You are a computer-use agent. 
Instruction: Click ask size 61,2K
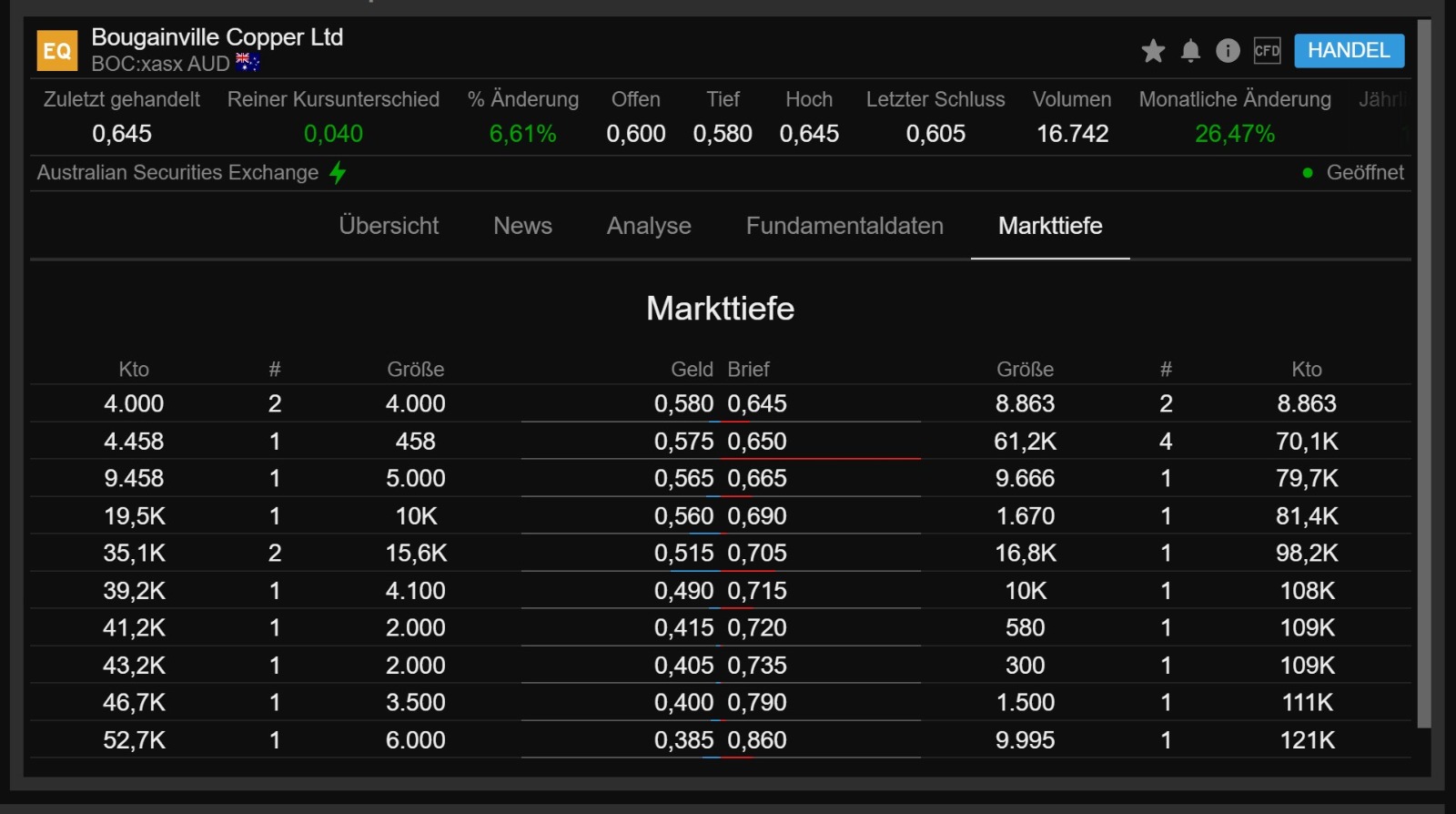coord(1026,442)
